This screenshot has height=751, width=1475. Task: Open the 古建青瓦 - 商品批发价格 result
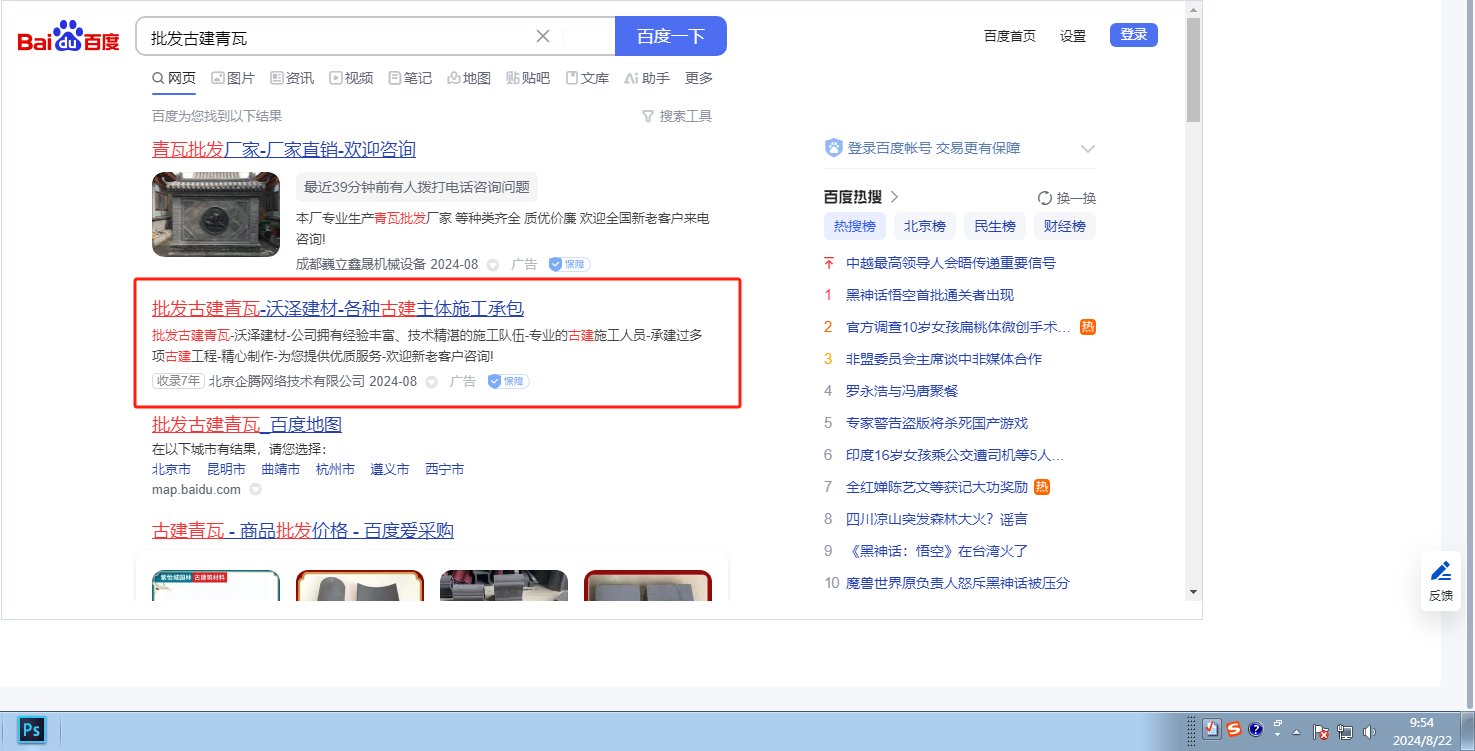pos(303,530)
